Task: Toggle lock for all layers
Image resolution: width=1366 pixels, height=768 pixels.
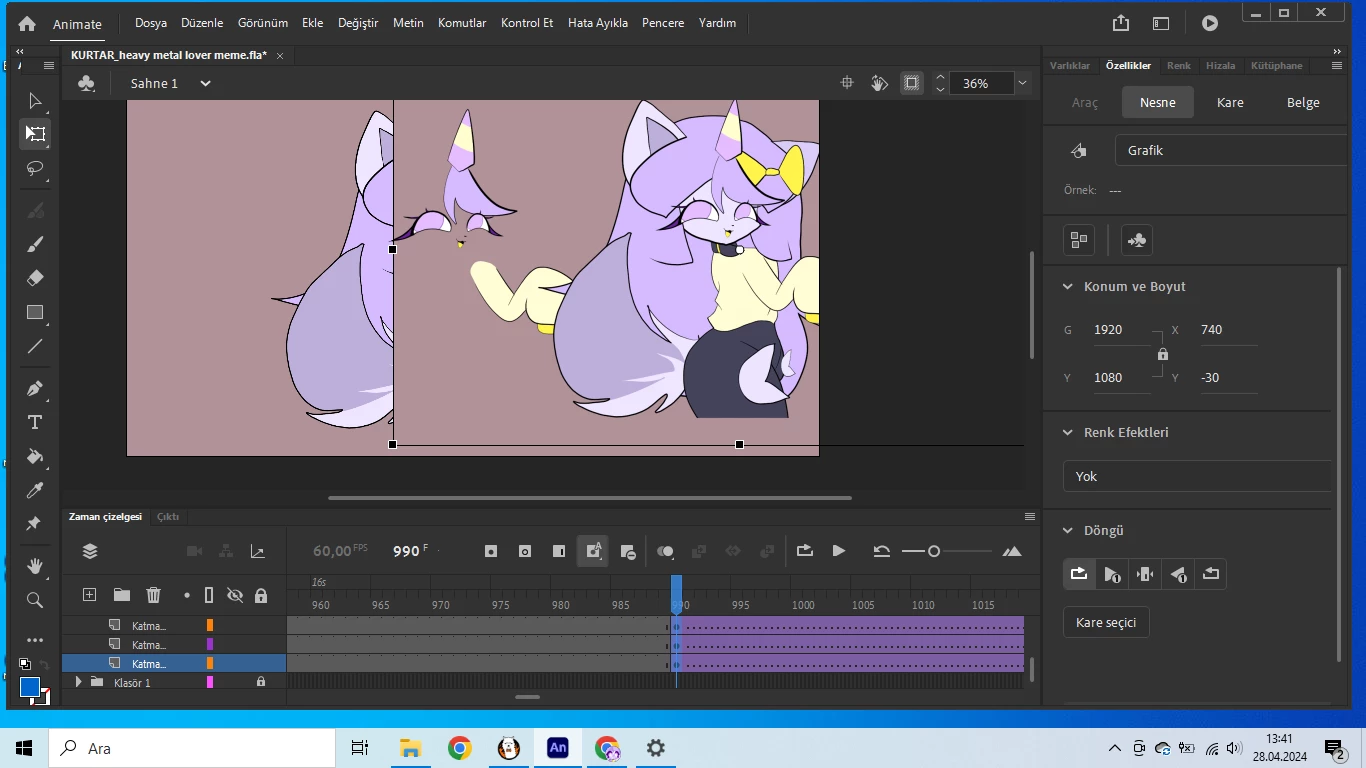Action: tap(261, 595)
